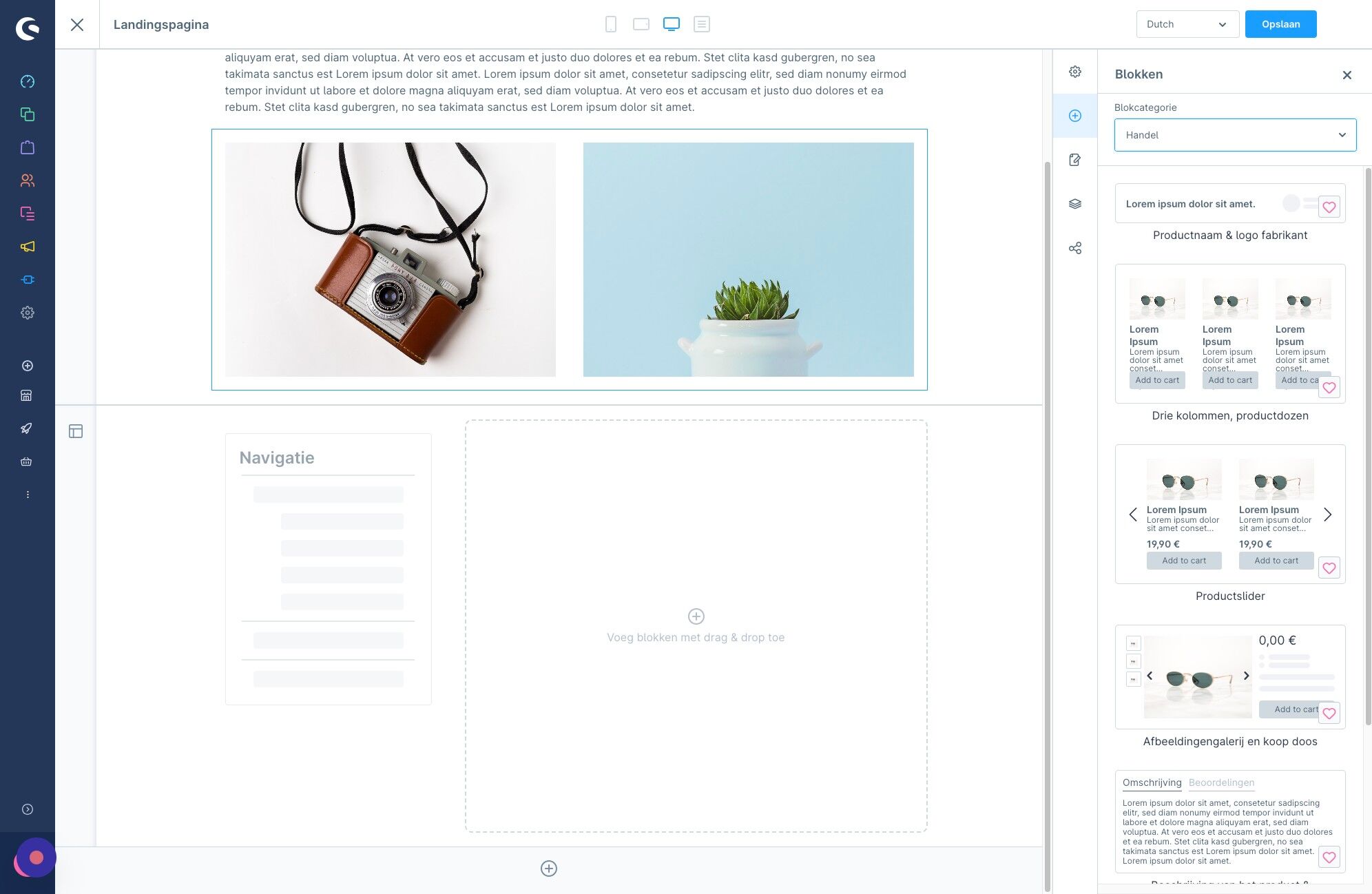The height and width of the screenshot is (894, 1372).
Task: Select the Productnaam & logo fabrikant block preview
Action: click(x=1230, y=203)
